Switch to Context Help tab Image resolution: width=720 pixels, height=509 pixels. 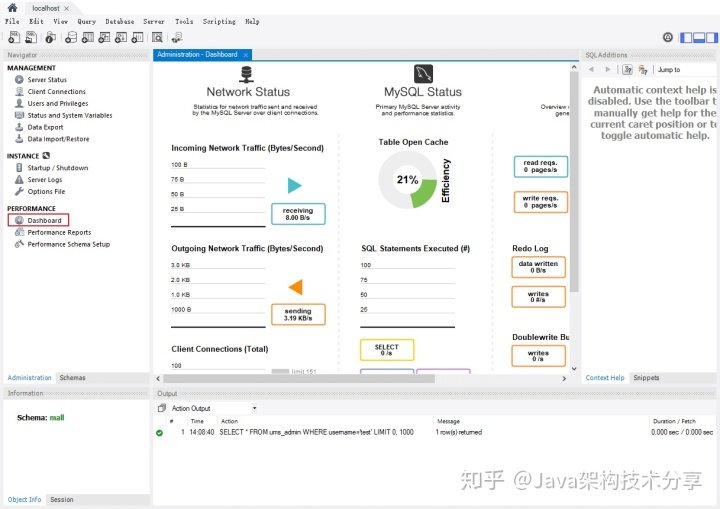click(605, 378)
